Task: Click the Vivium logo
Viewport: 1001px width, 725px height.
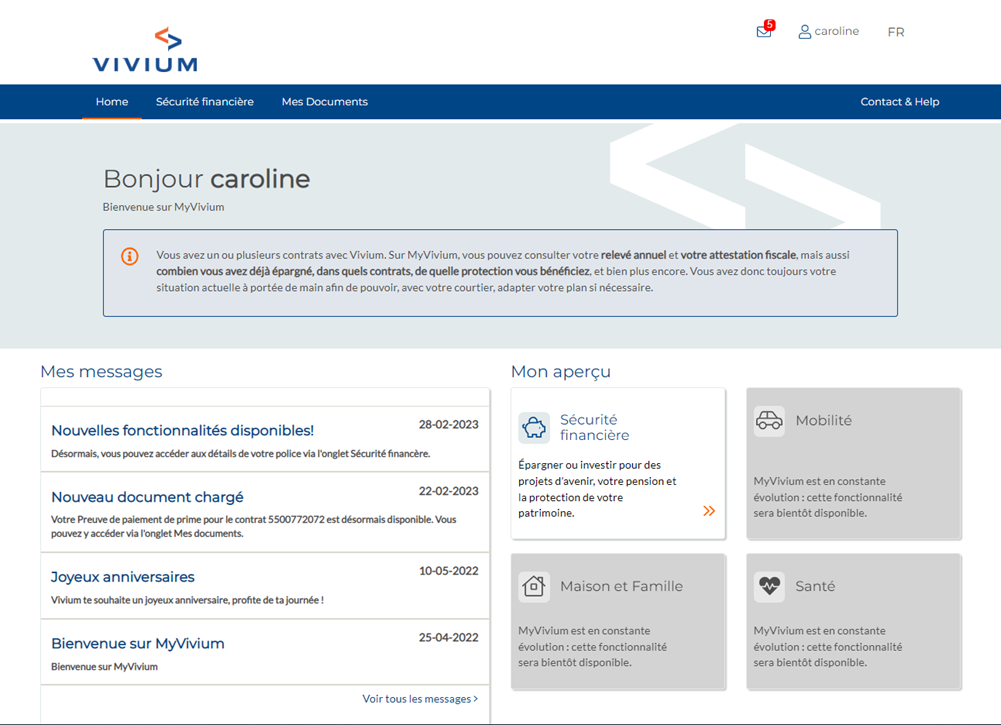Action: (x=145, y=49)
